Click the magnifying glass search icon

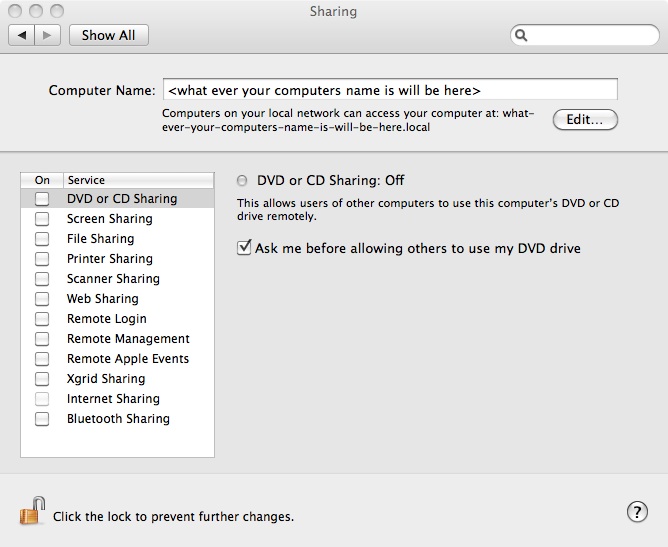(x=522, y=35)
